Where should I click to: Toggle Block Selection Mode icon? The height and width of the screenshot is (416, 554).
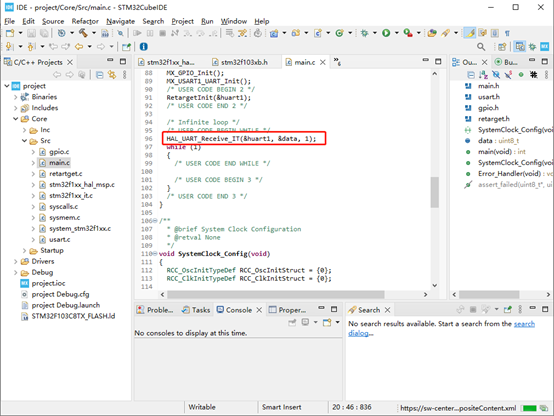[495, 33]
